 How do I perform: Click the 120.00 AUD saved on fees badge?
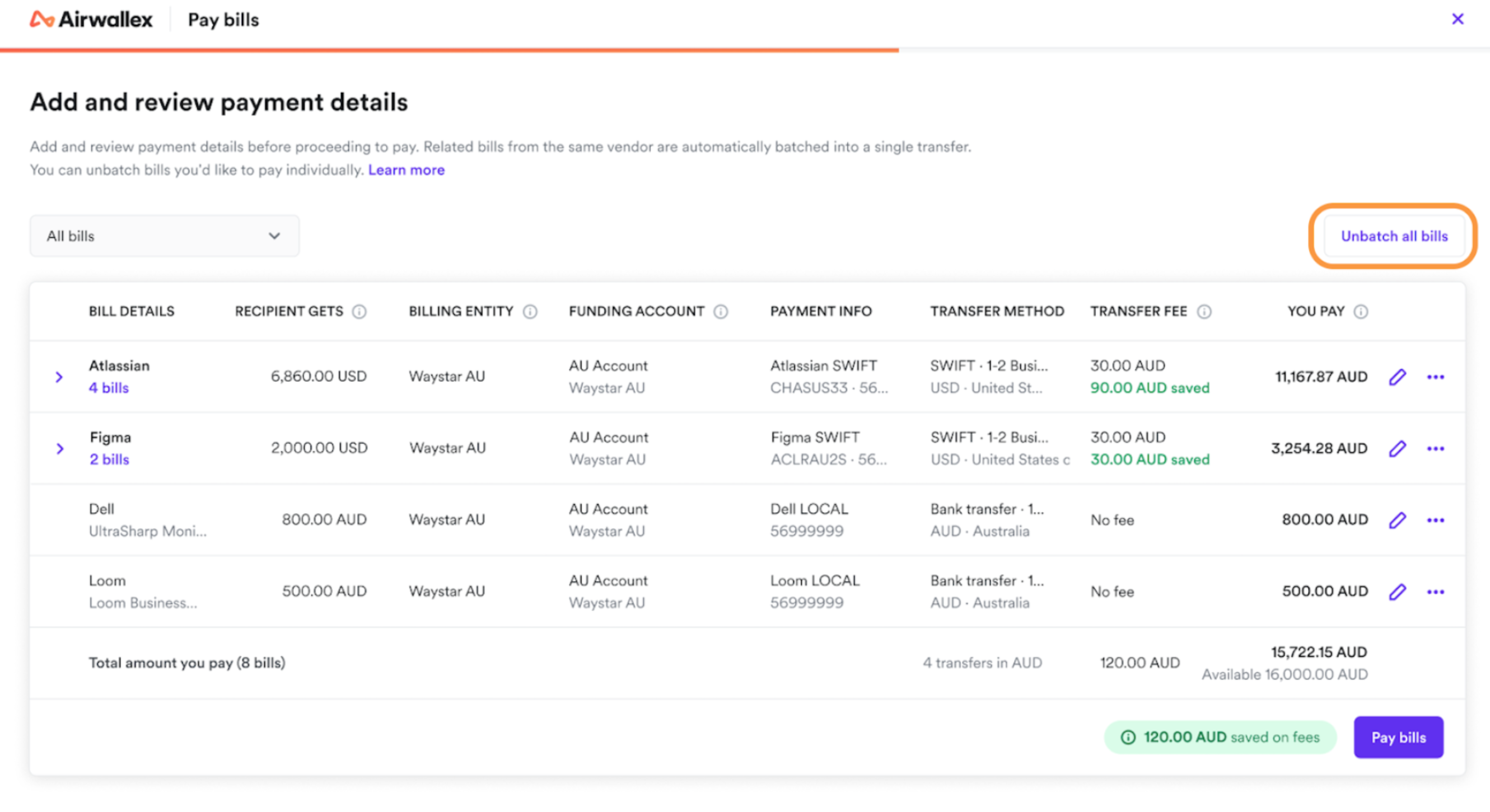[1220, 738]
